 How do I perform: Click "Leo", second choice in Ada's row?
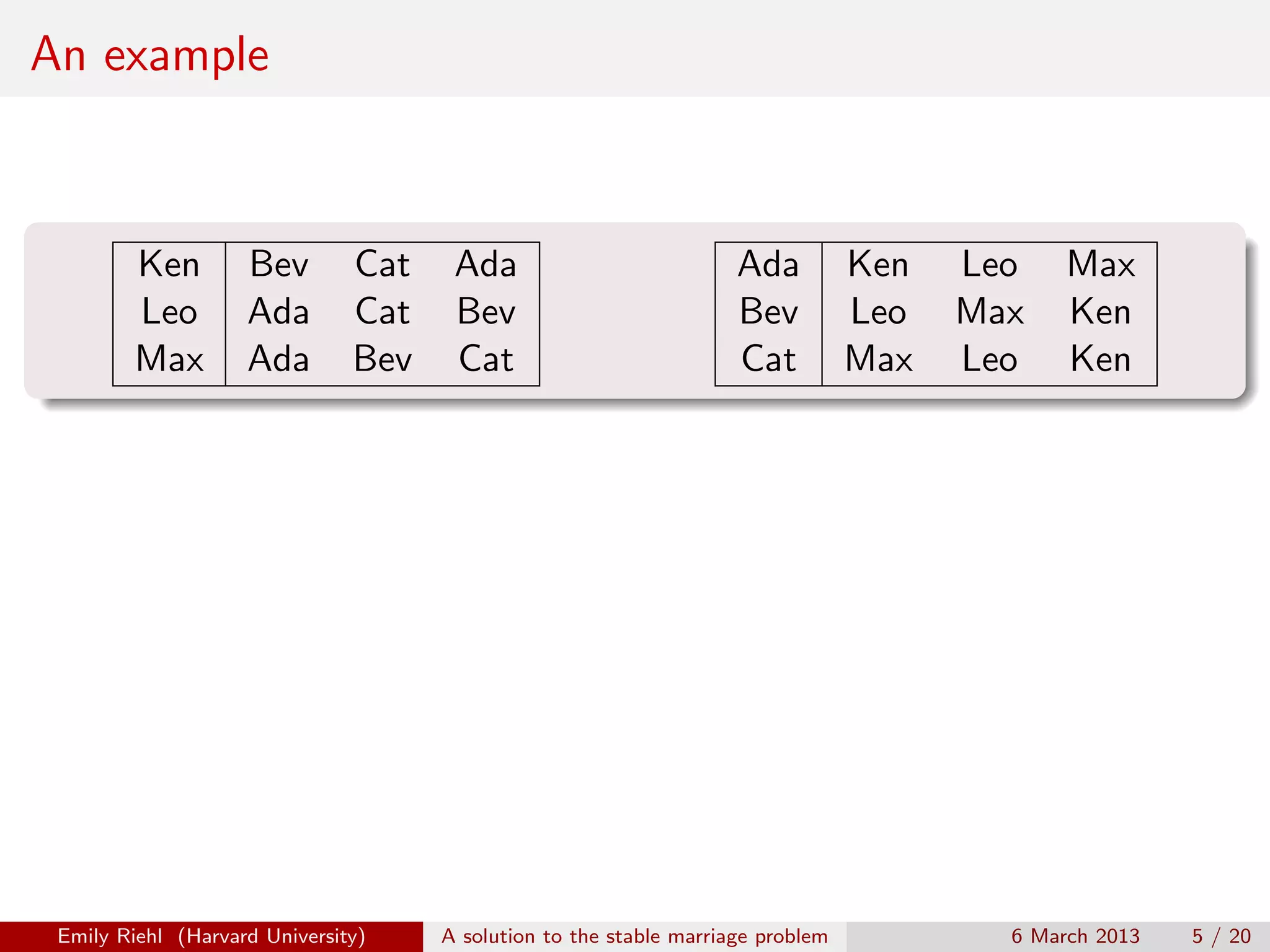(x=990, y=265)
